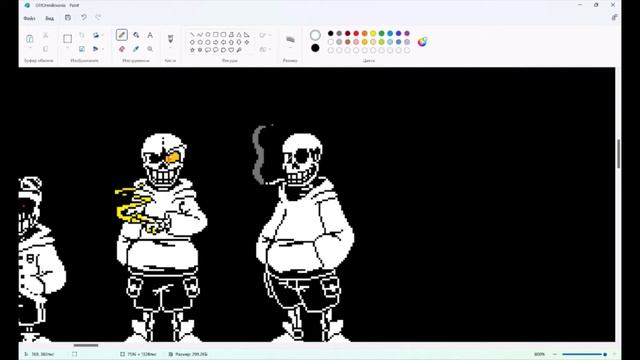Click the skeleton with orange eye on canvas
This screenshot has height=360, width=640.
(x=162, y=237)
